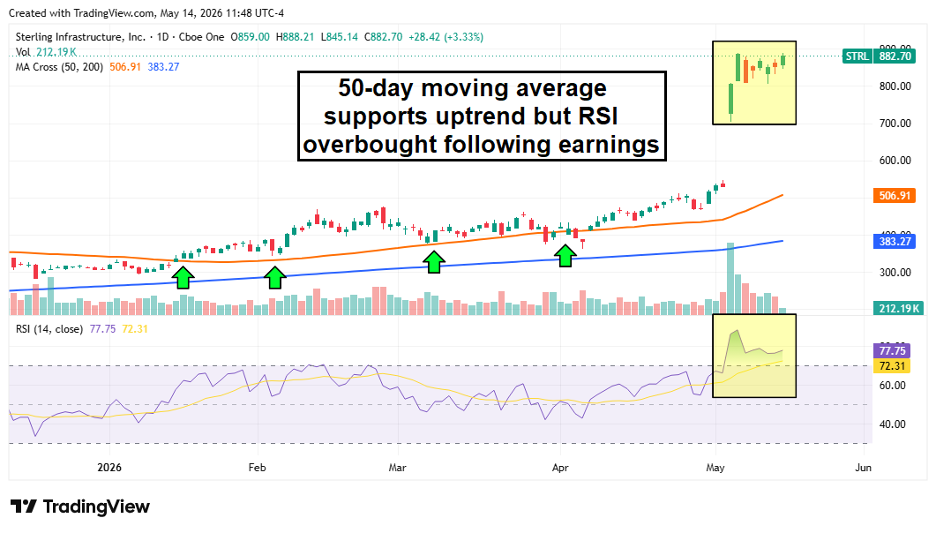Open the Sterling Infrastructure, Inc. symbol title
This screenshot has width=936, height=534.
tap(80, 37)
